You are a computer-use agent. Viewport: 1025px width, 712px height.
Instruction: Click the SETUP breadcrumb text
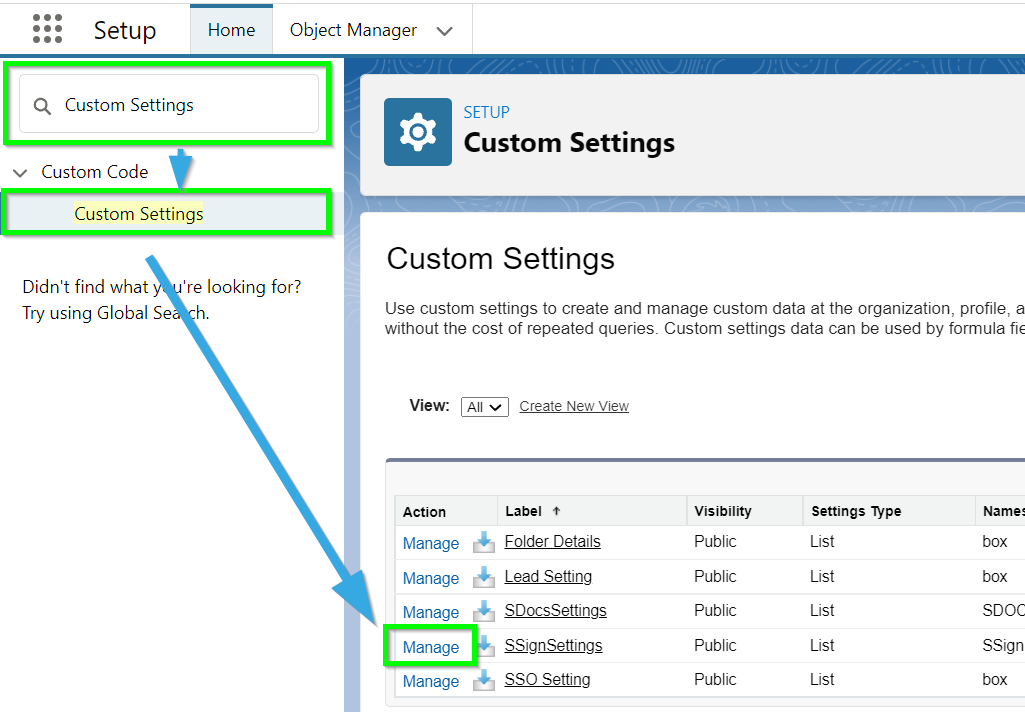tap(486, 112)
